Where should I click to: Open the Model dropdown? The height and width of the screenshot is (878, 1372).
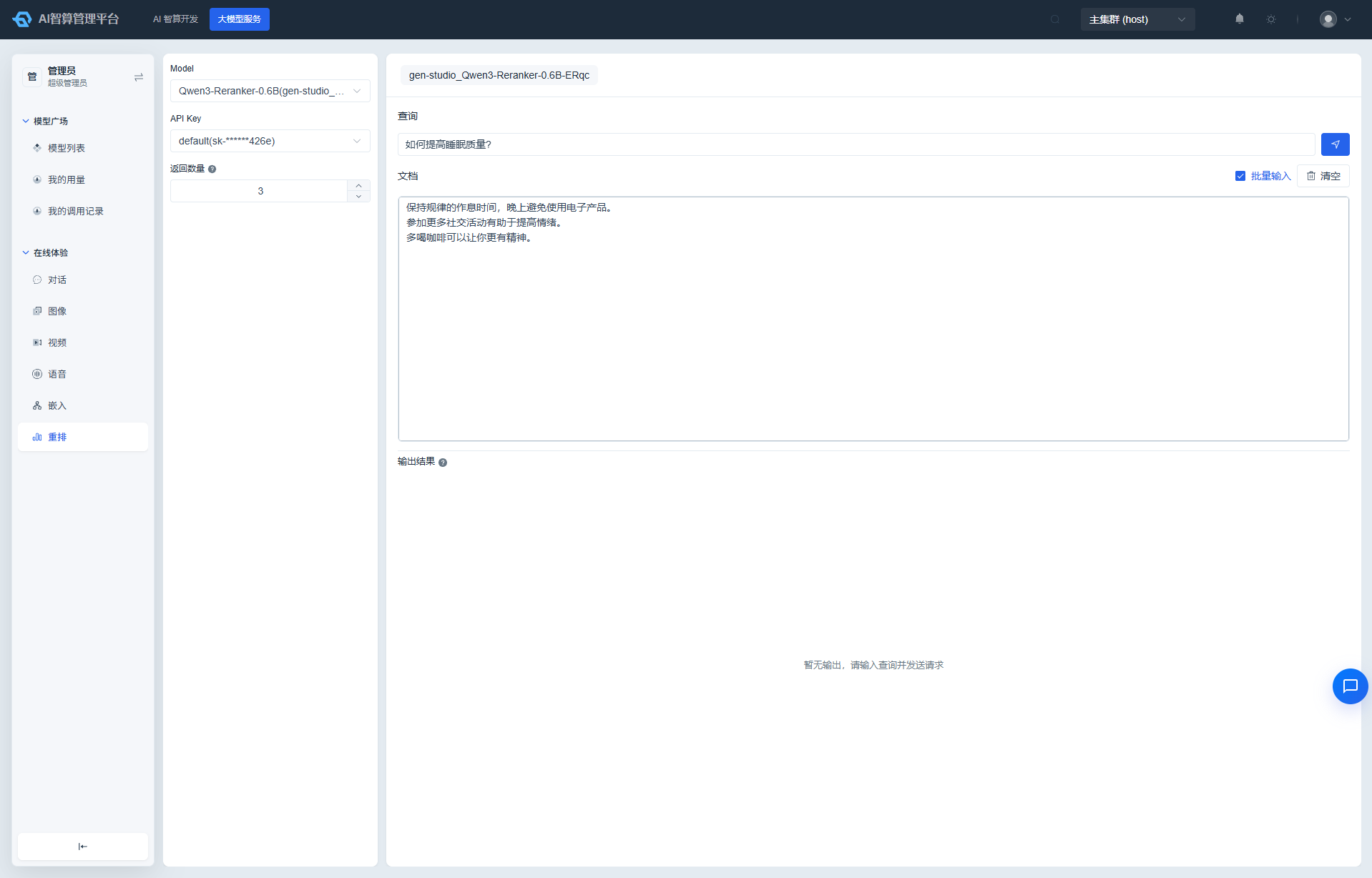270,91
